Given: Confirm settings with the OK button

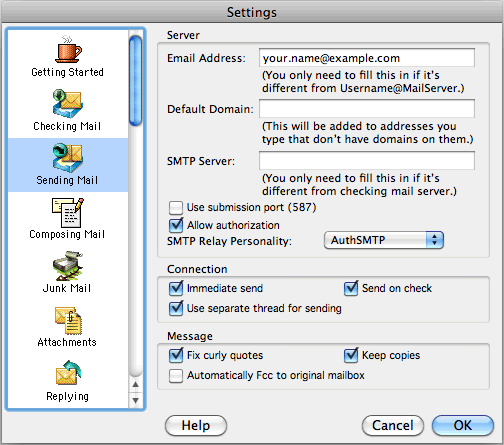Looking at the screenshot, I should coord(463,426).
